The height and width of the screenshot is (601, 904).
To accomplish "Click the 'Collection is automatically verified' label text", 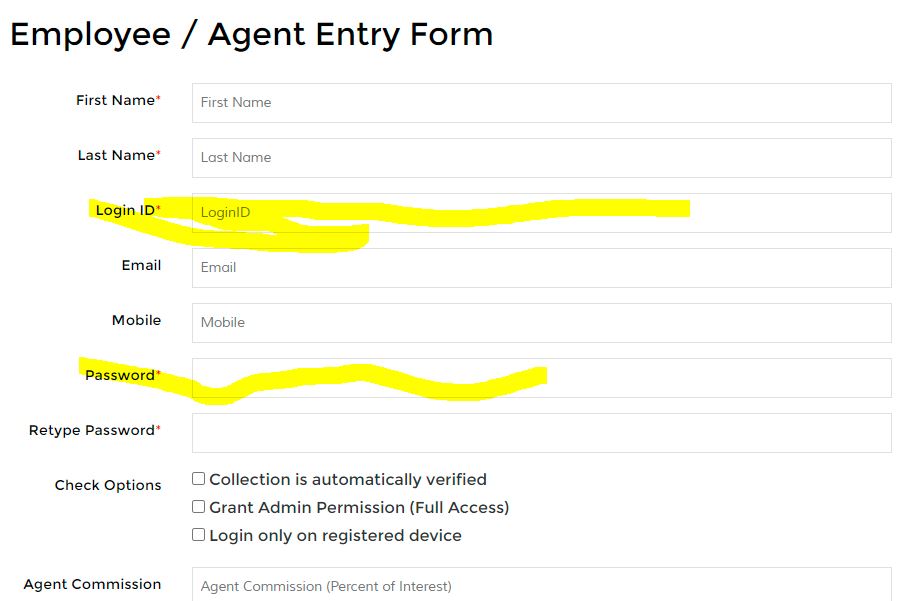I will (348, 479).
